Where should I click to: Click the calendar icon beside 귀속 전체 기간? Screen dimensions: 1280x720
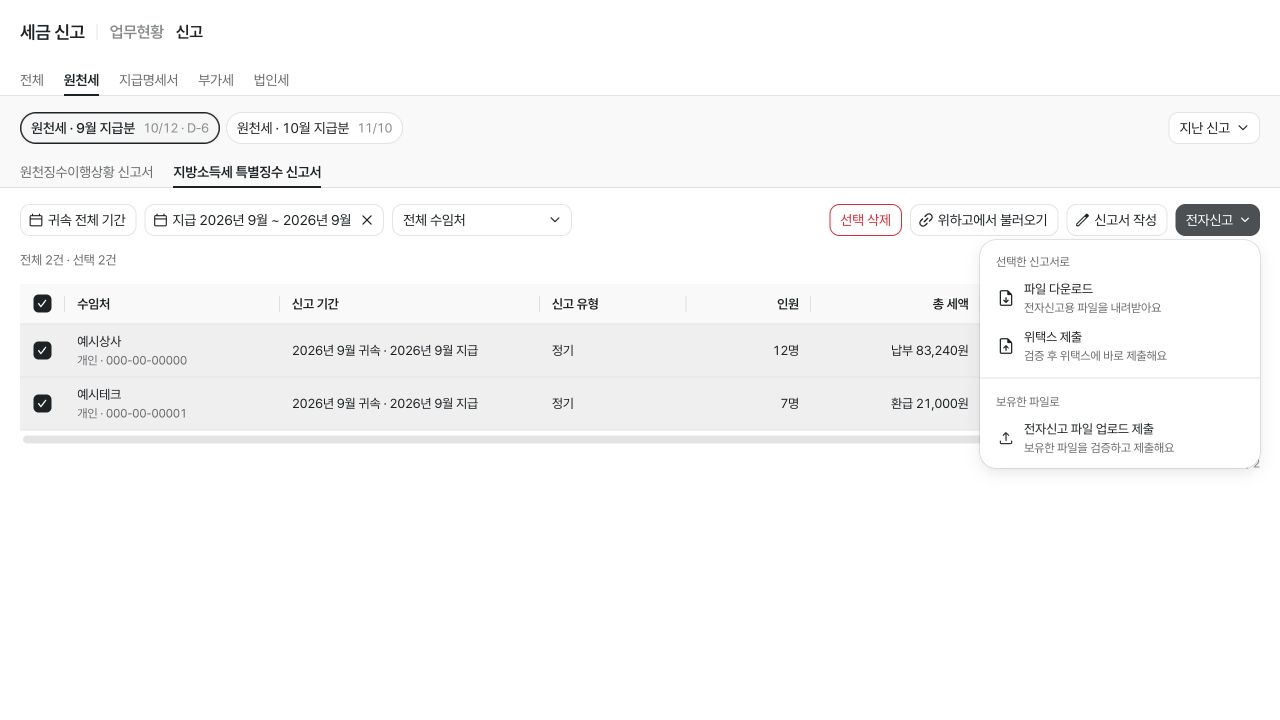point(36,220)
